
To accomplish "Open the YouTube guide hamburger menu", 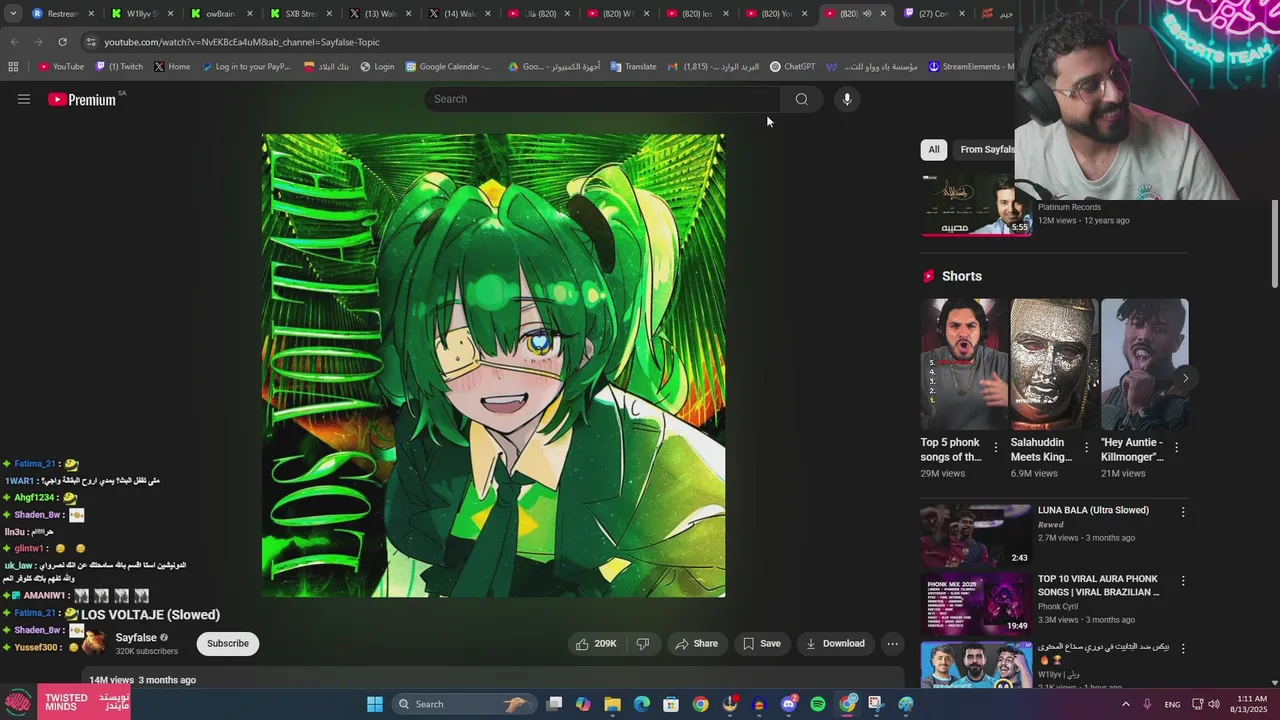I will point(24,99).
